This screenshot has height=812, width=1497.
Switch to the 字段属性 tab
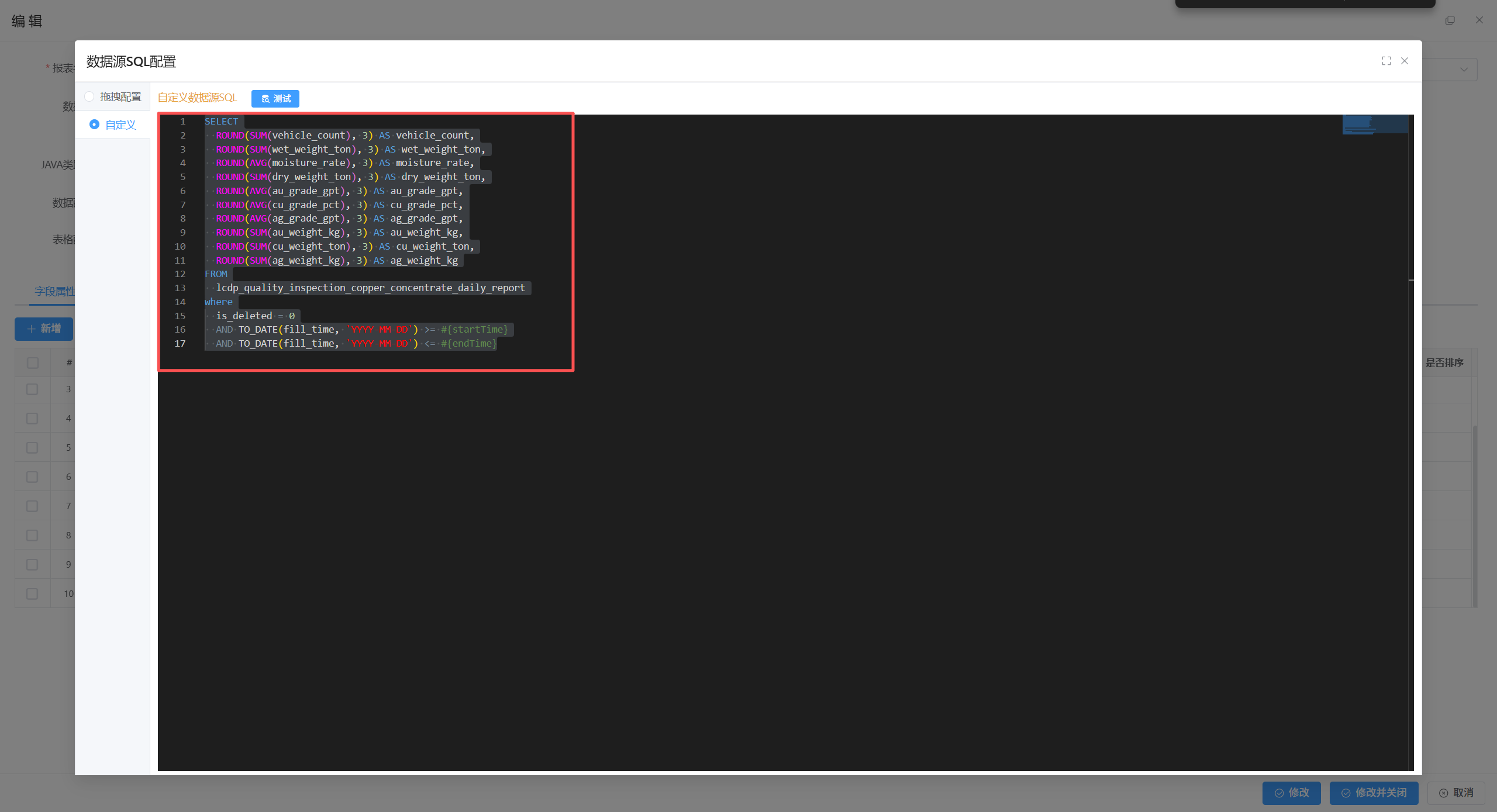pos(54,291)
